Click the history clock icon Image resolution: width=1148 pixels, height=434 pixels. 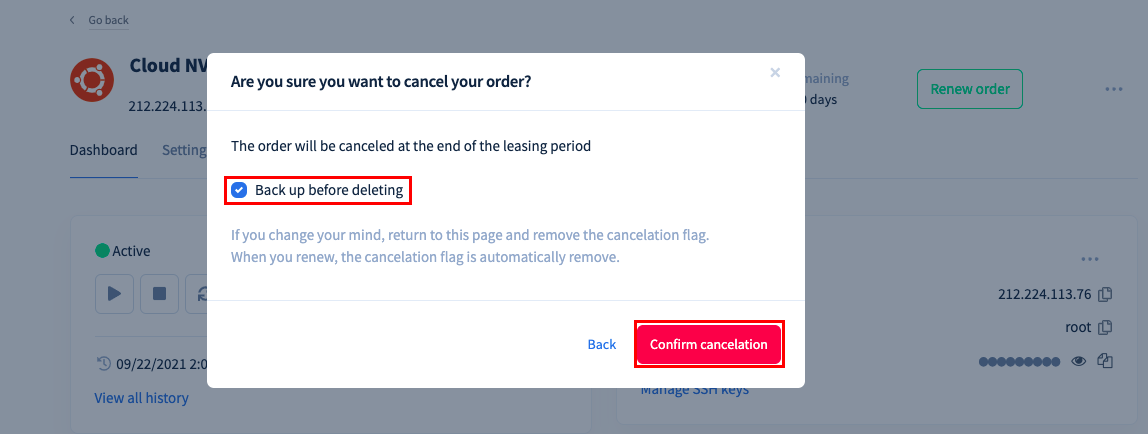click(x=103, y=362)
